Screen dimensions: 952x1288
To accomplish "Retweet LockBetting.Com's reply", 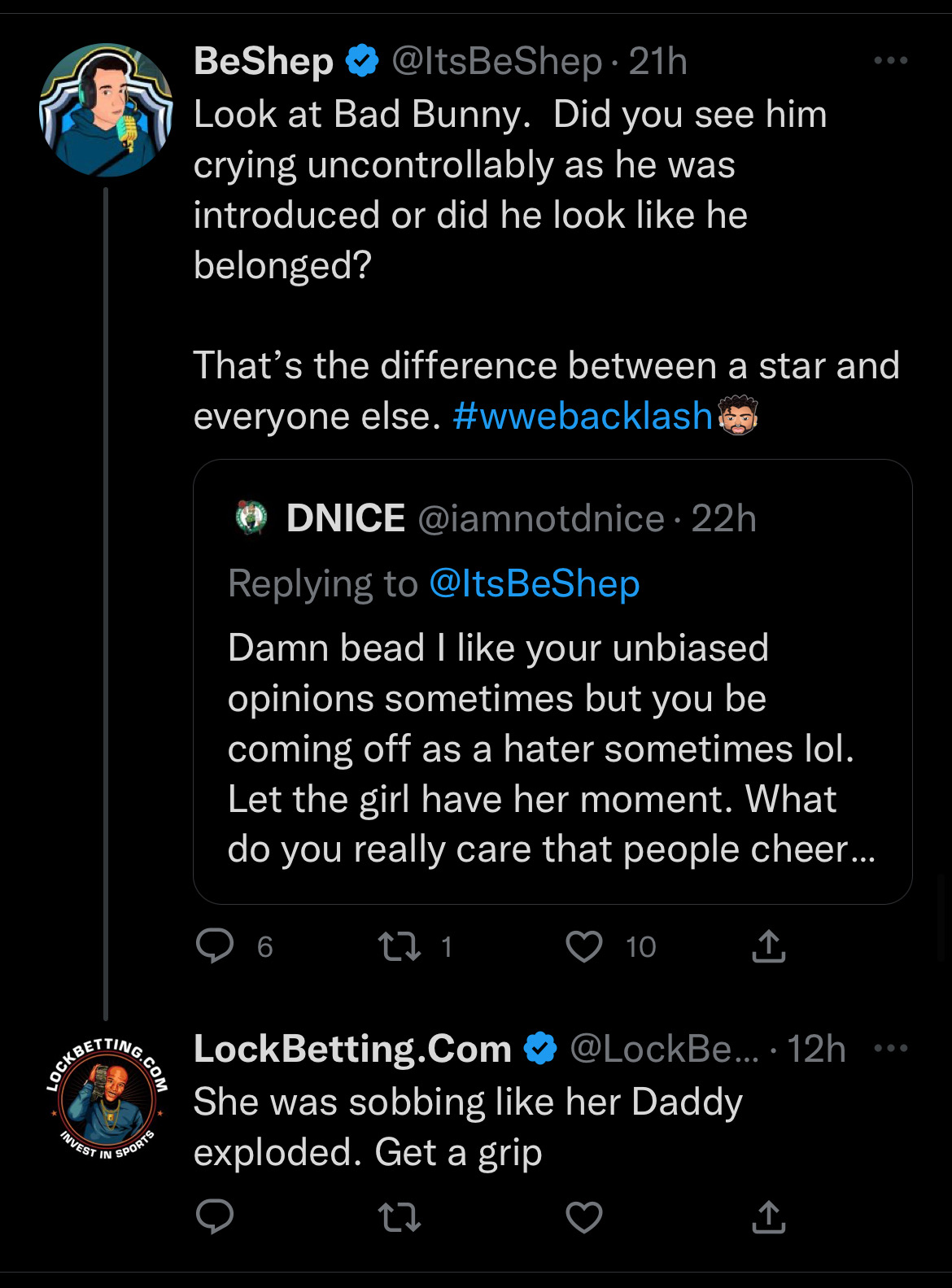I will [x=400, y=1216].
